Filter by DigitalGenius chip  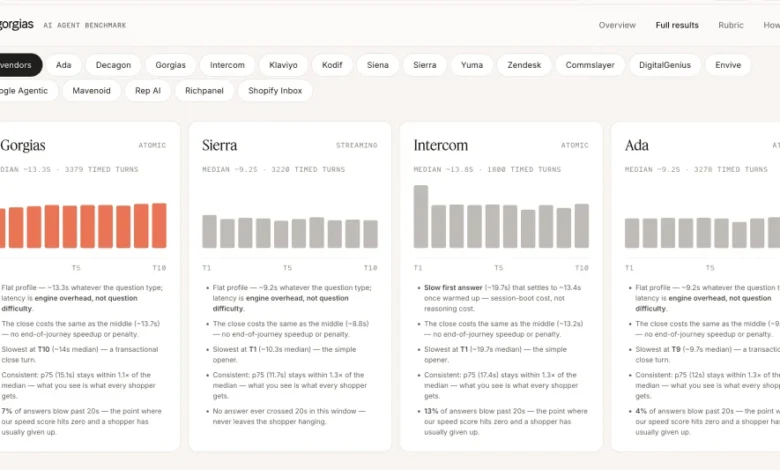click(x=665, y=65)
